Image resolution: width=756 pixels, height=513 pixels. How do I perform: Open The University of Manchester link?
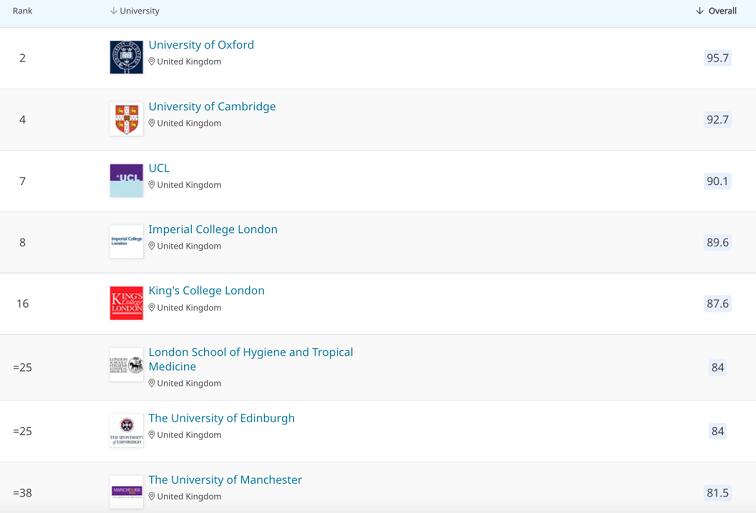click(x=225, y=480)
